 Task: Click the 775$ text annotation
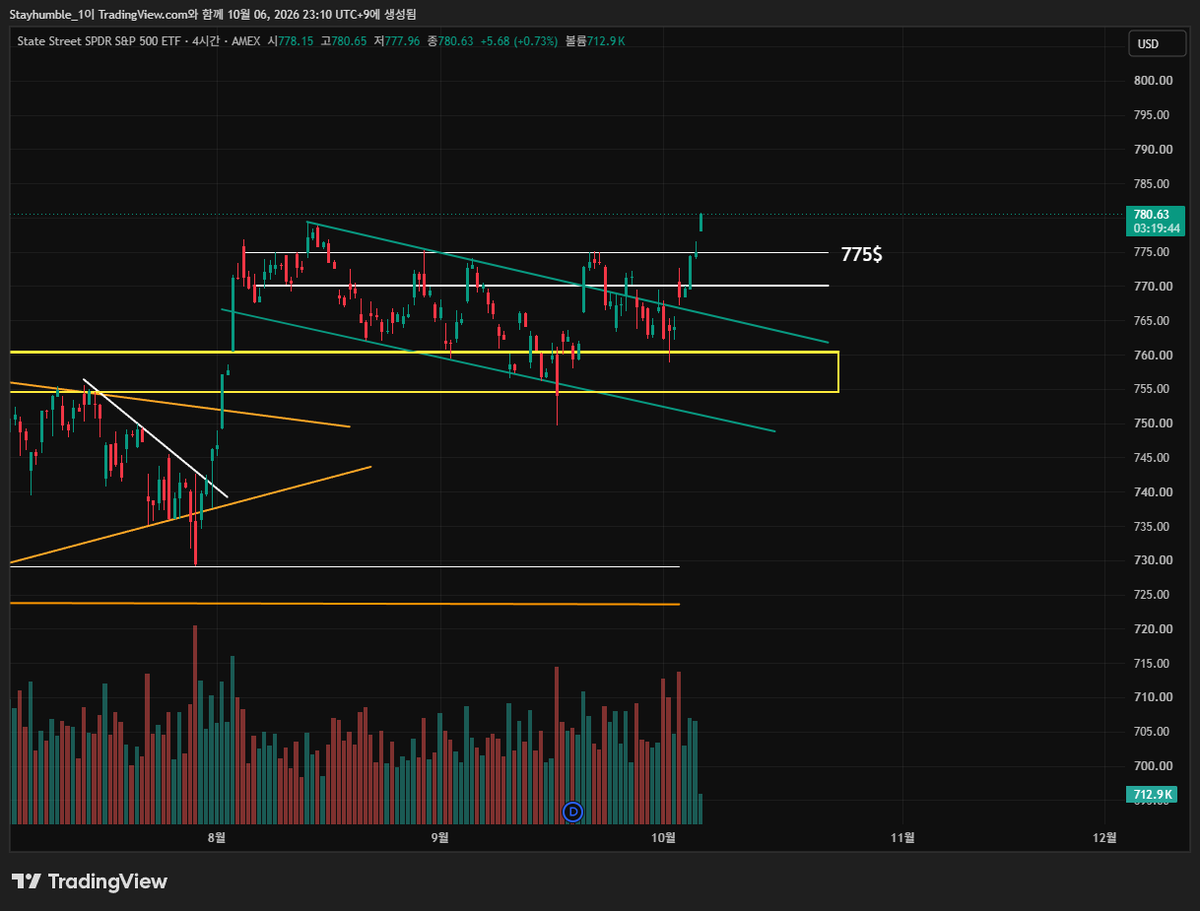pos(861,254)
